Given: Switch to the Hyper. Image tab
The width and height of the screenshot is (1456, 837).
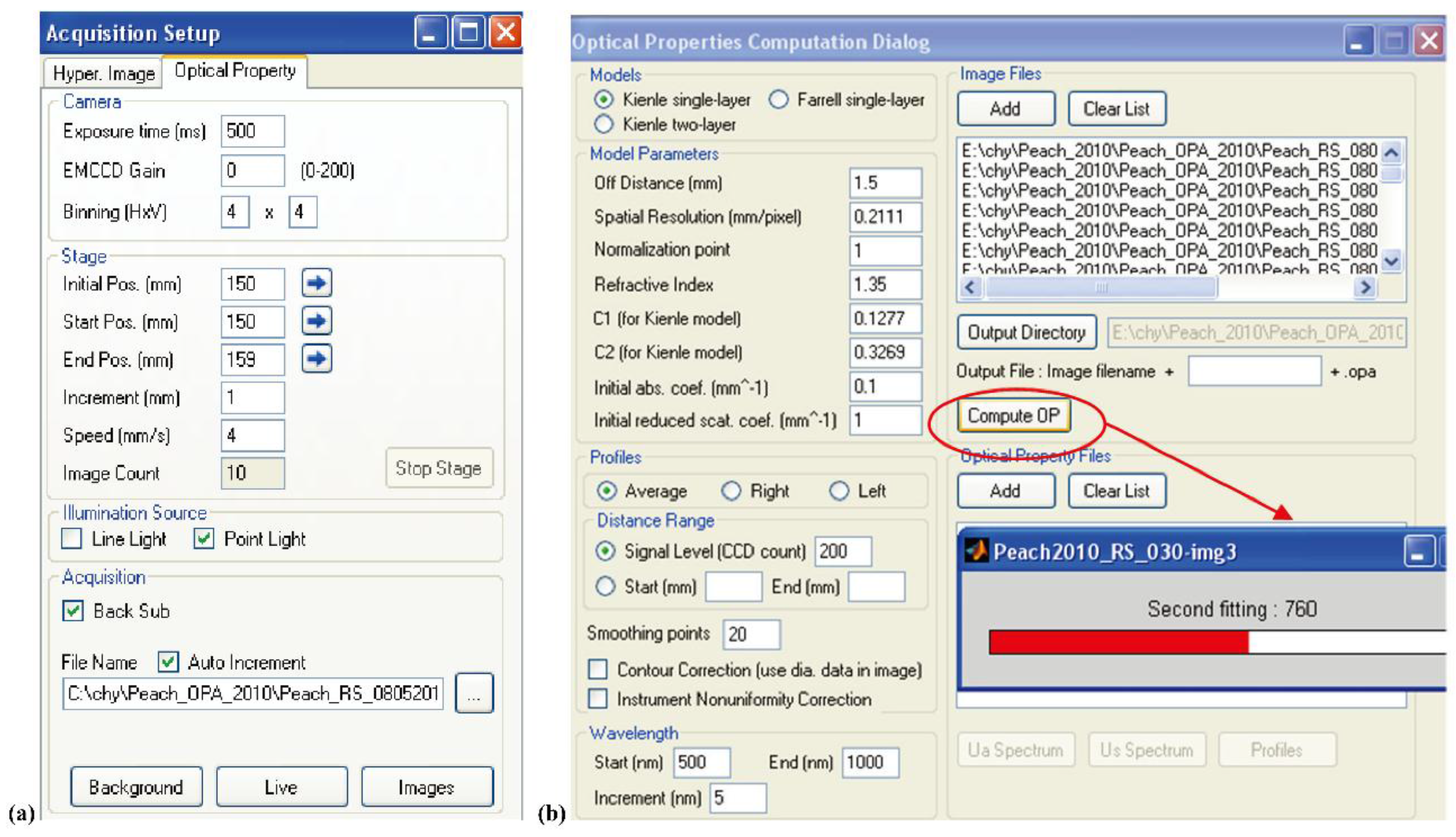Looking at the screenshot, I should (x=103, y=74).
